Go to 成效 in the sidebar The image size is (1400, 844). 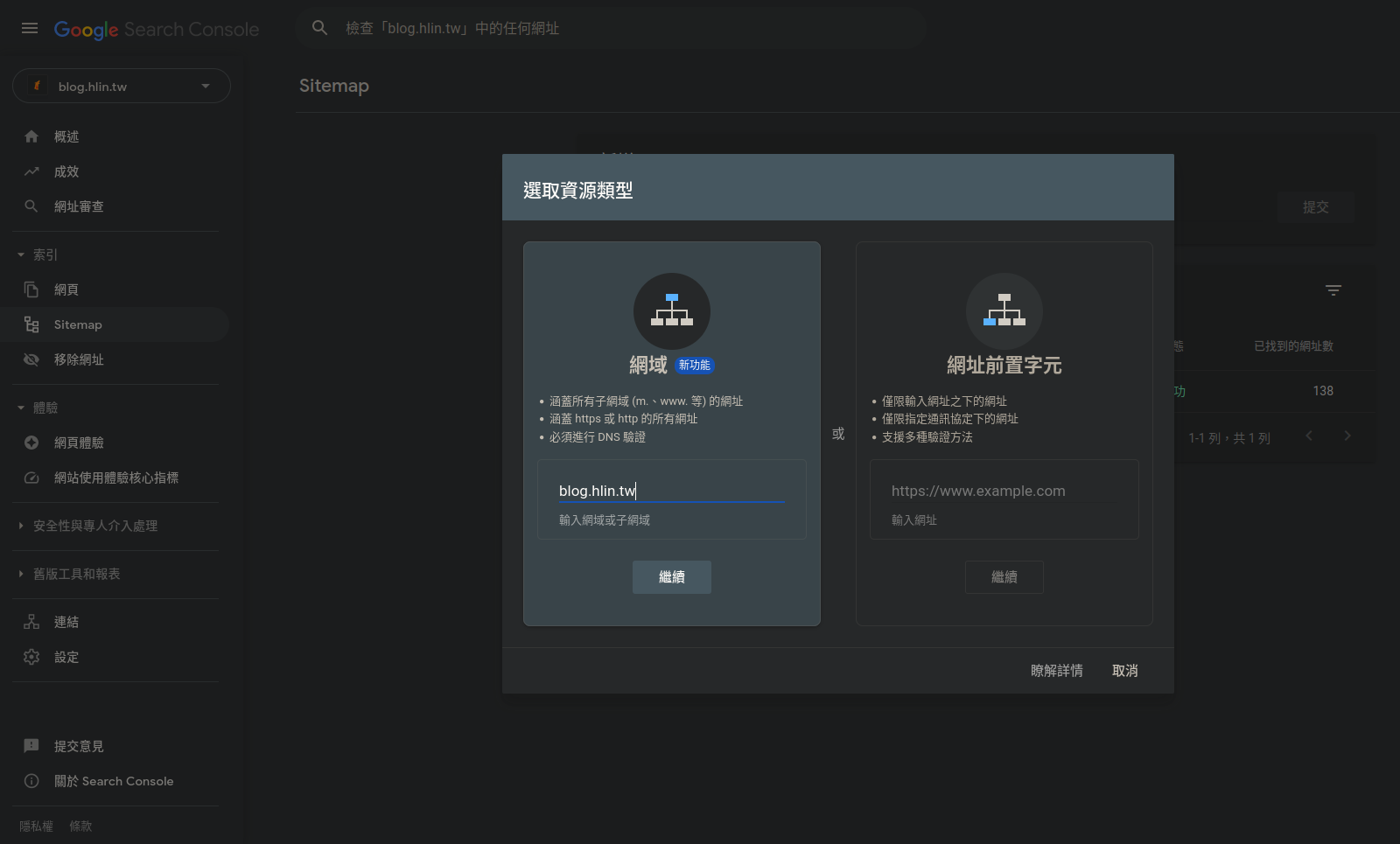(x=66, y=171)
